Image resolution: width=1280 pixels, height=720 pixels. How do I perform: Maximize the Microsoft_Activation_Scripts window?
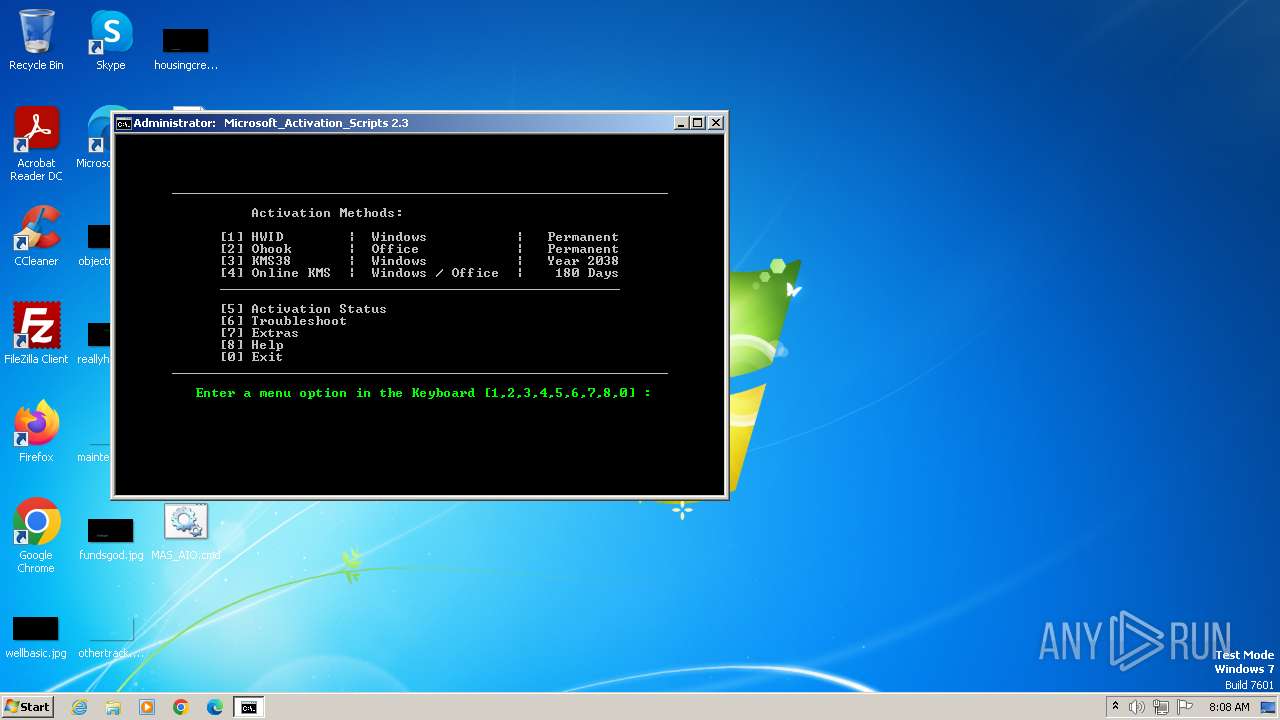point(698,123)
